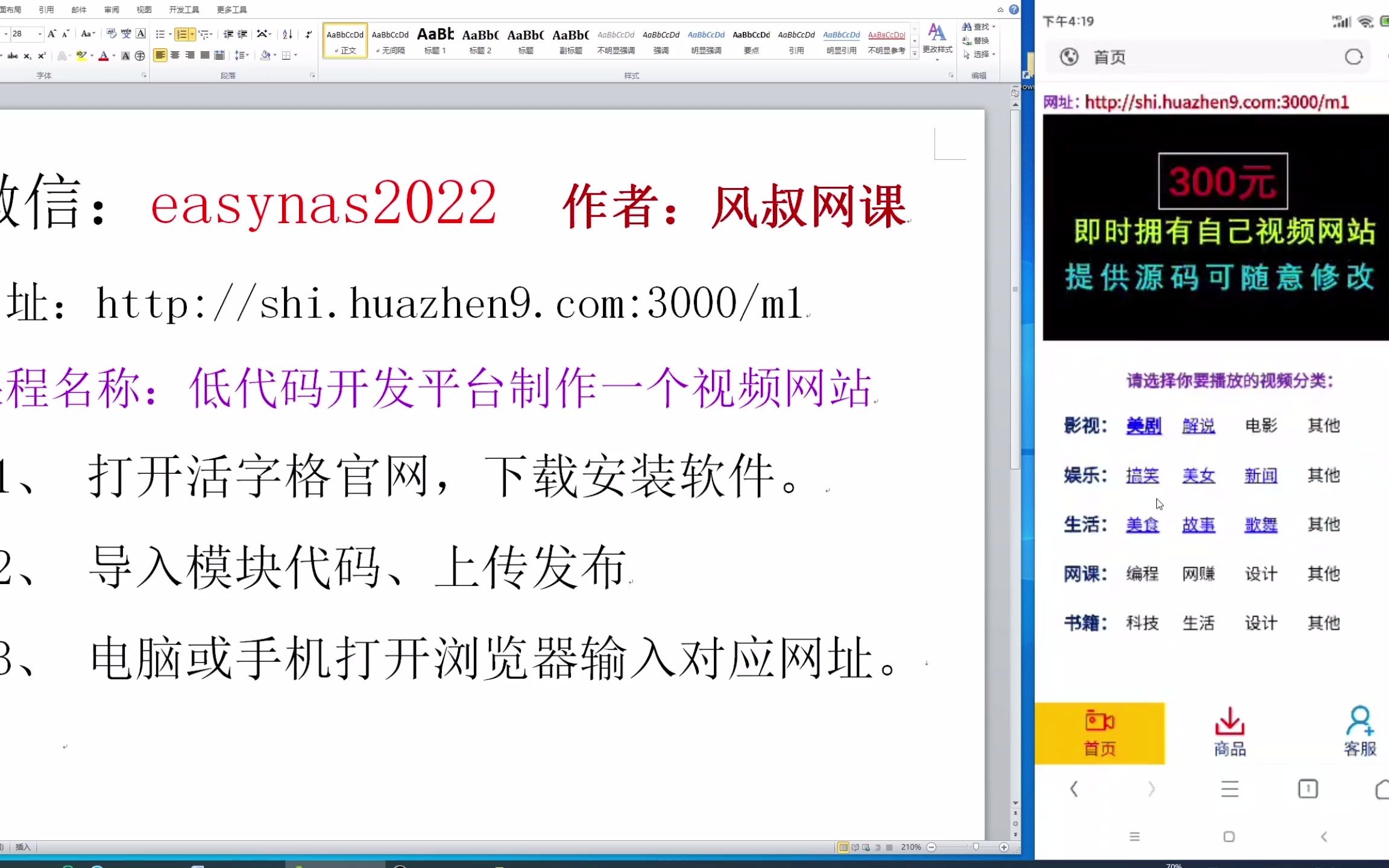The image size is (1389, 868).
Task: Click the 替换 replace button
Action: [977, 40]
